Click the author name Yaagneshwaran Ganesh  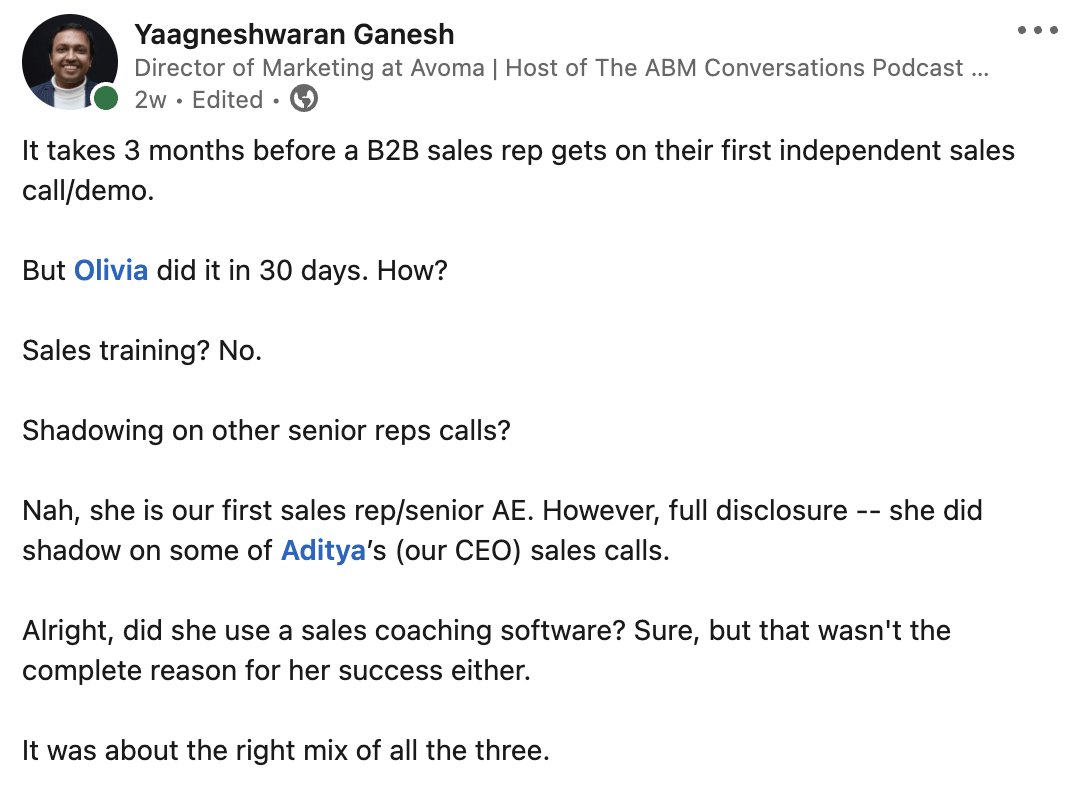(294, 34)
